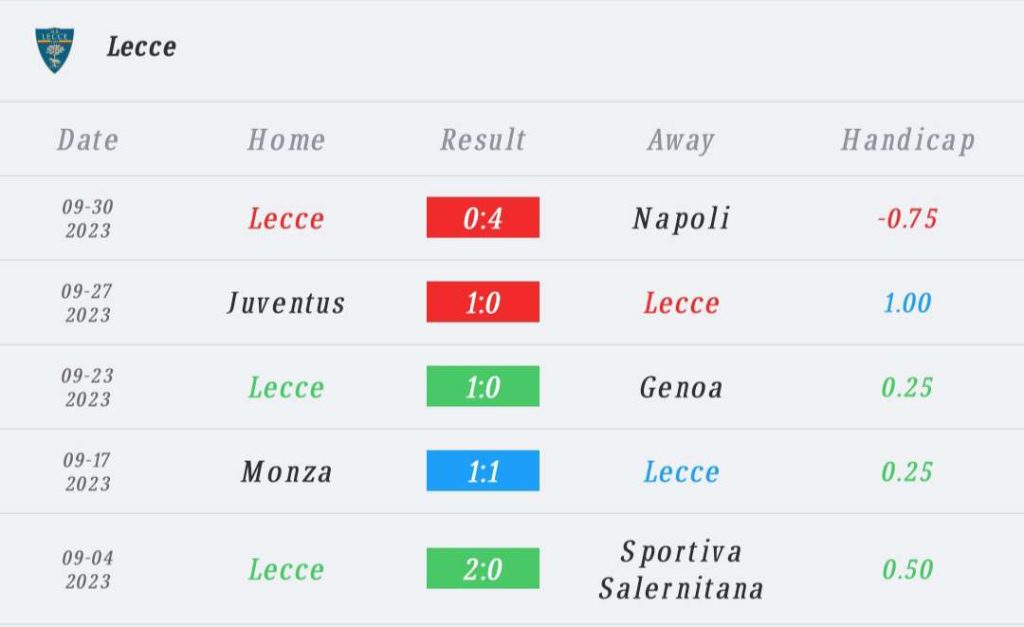Open the Genoa team link
The image size is (1024, 627).
(681, 387)
